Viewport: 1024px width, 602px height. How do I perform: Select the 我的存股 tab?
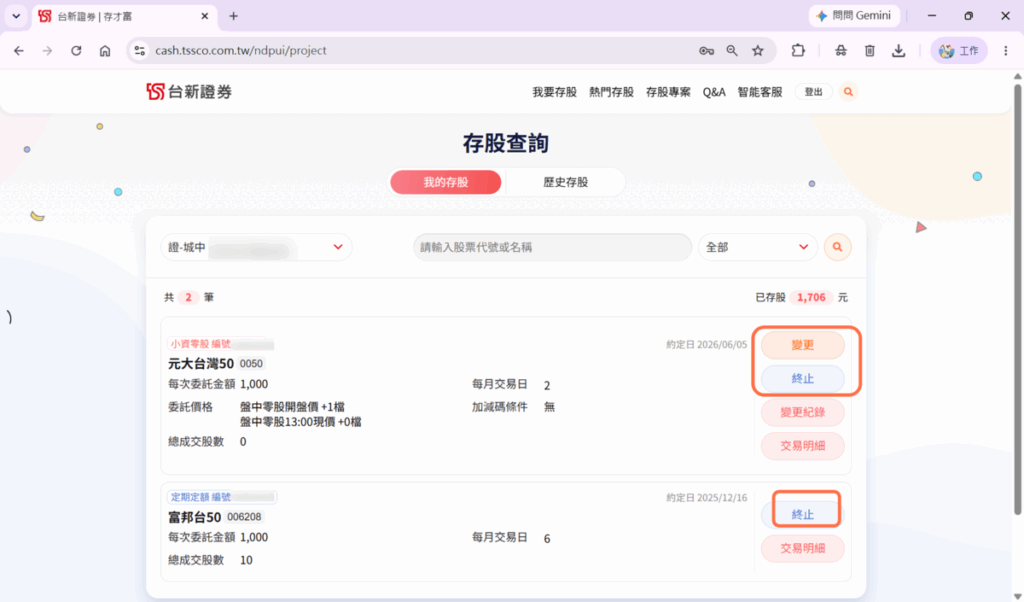coord(446,182)
